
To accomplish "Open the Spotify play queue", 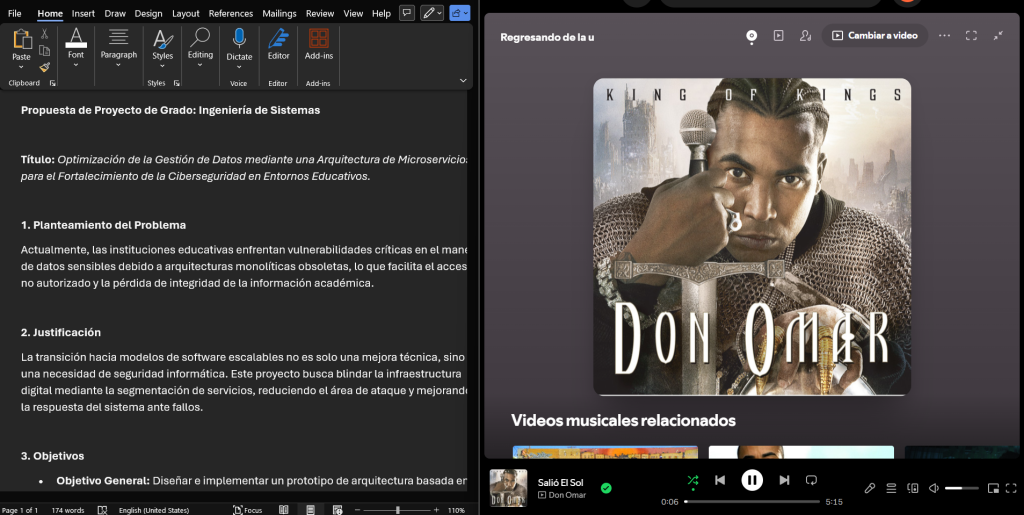I will pyautogui.click(x=891, y=488).
